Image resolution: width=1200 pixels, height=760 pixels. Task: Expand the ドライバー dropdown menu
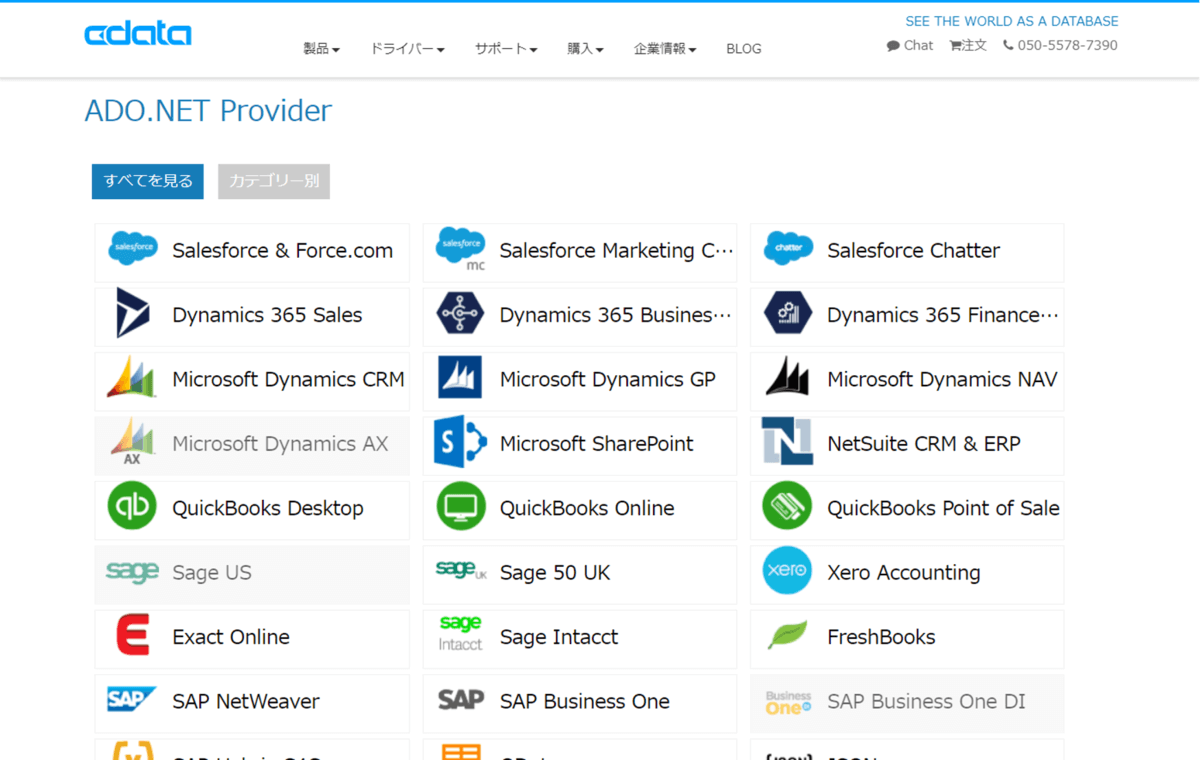tap(407, 48)
